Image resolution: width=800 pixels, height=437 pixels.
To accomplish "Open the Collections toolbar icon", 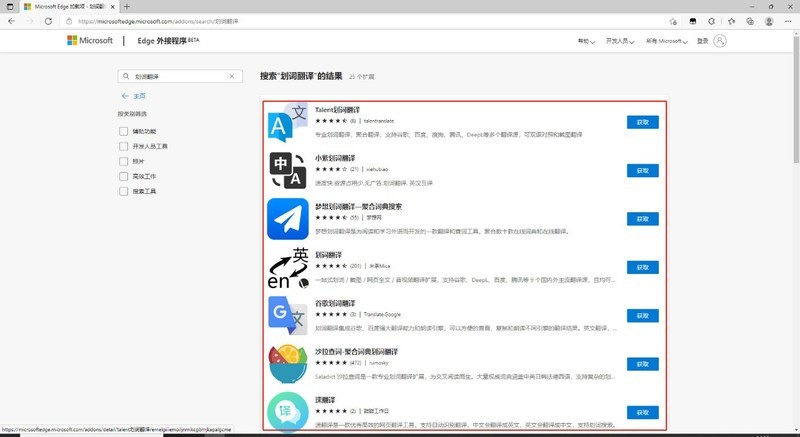I will tap(750, 21).
